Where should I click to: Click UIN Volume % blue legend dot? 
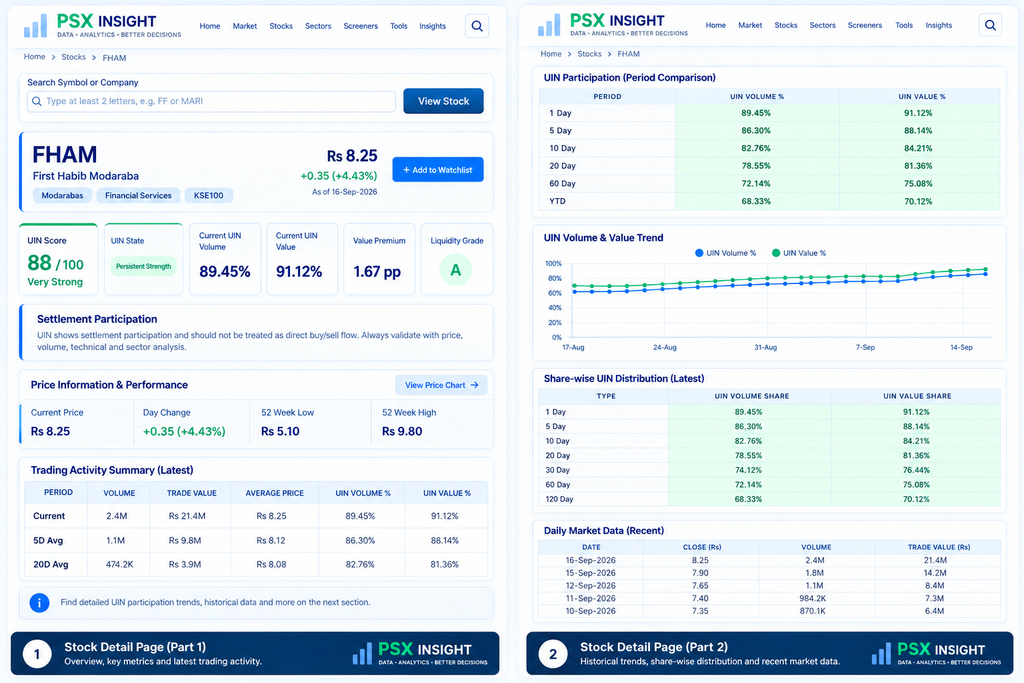pyautogui.click(x=699, y=253)
